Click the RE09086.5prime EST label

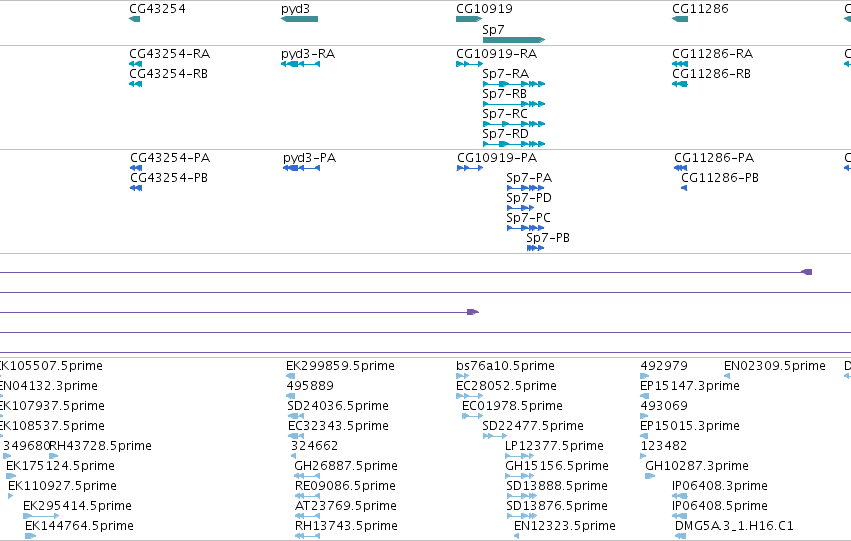[345, 486]
